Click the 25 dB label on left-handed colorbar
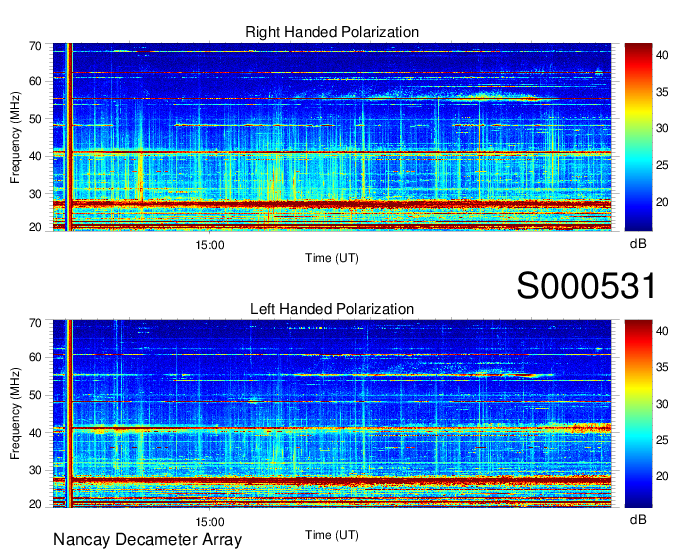This screenshot has width=680, height=552. 662,440
